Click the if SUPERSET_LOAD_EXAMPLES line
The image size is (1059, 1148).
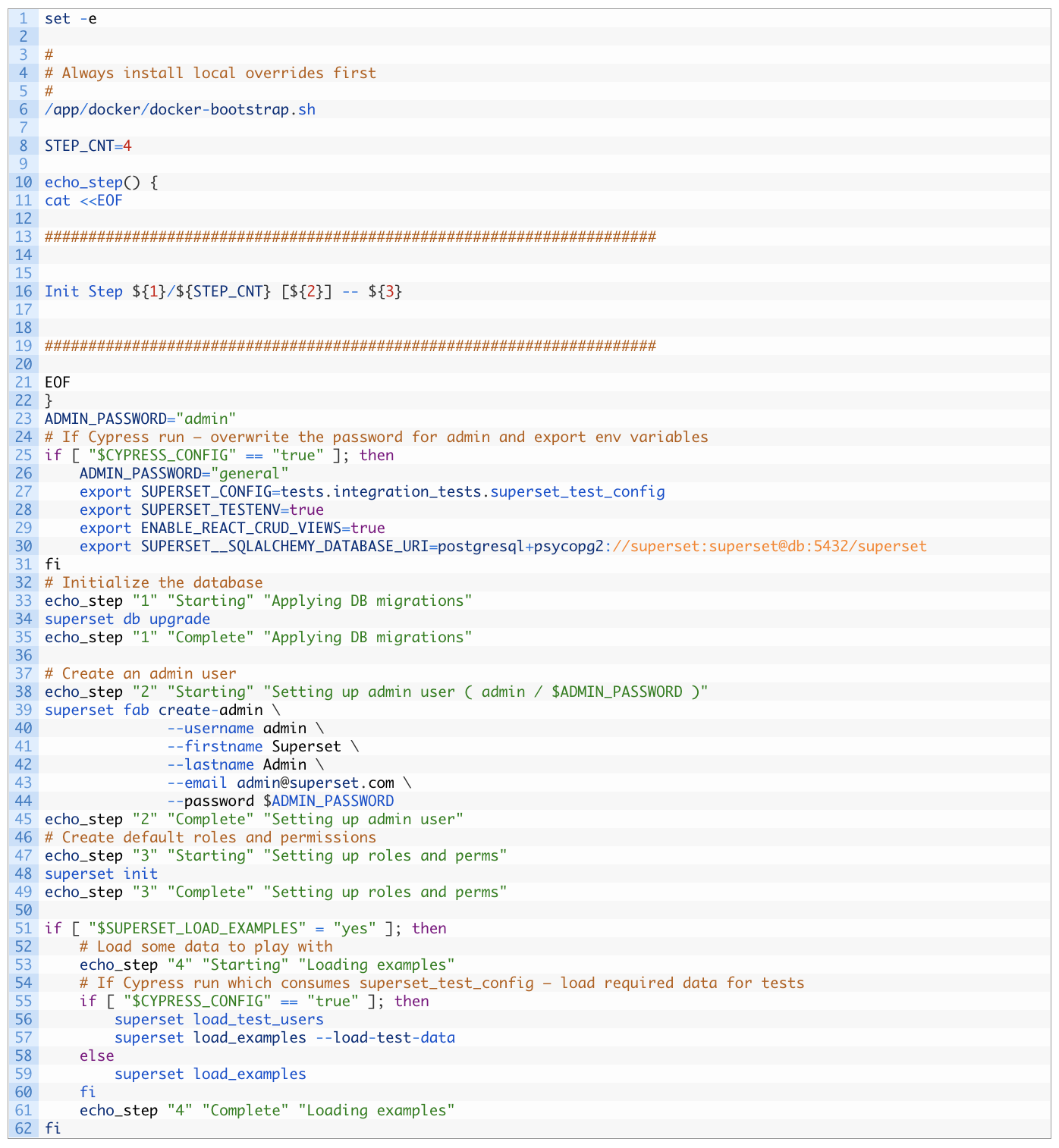pos(246,928)
